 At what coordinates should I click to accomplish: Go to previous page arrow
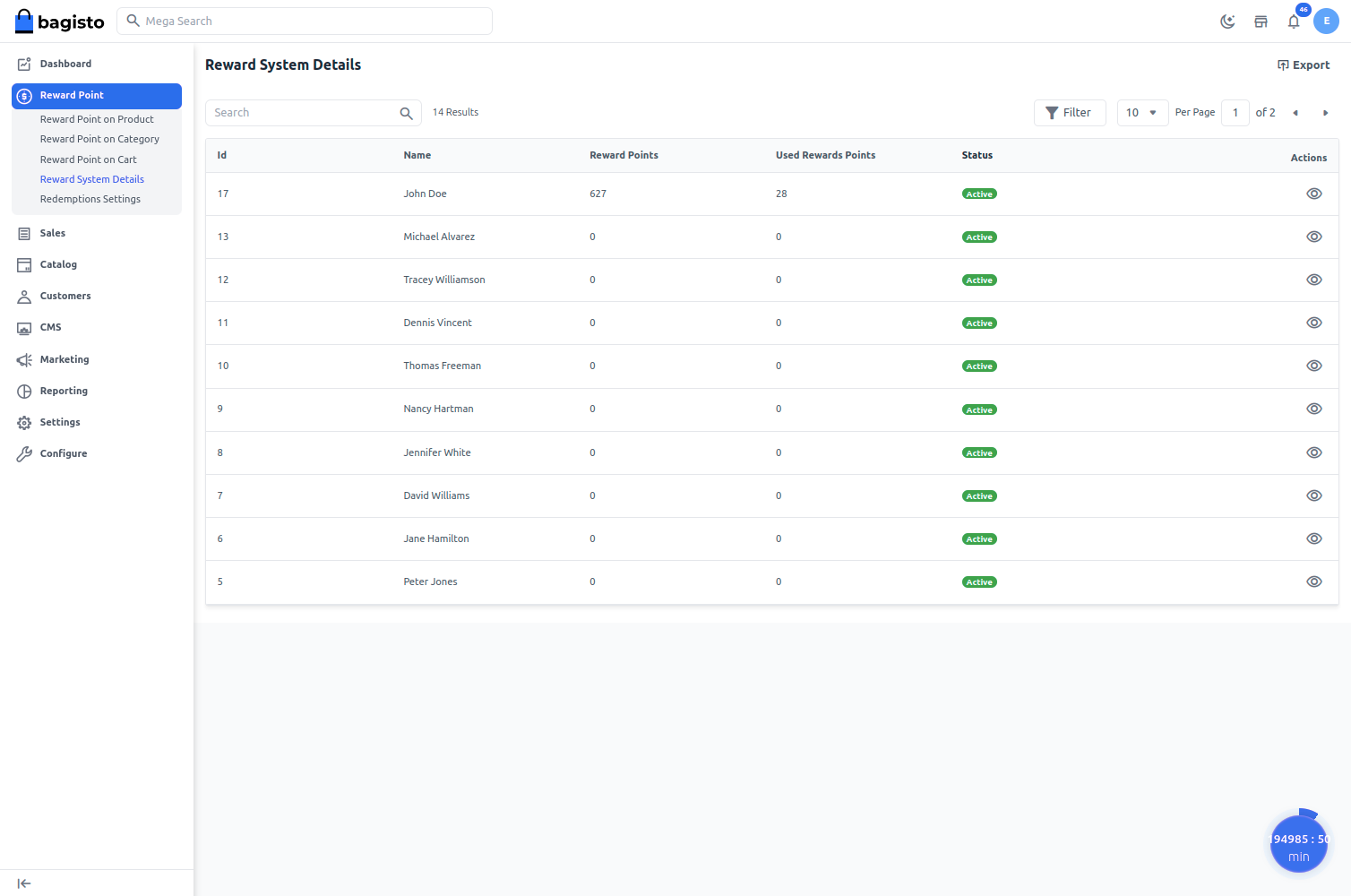click(x=1295, y=113)
